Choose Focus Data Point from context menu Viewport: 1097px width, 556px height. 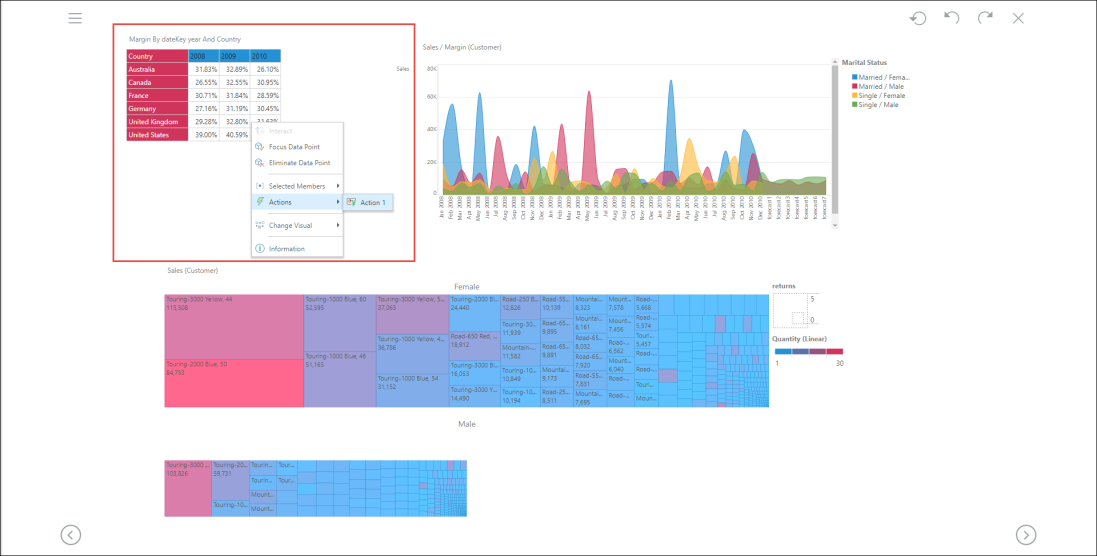coord(294,147)
